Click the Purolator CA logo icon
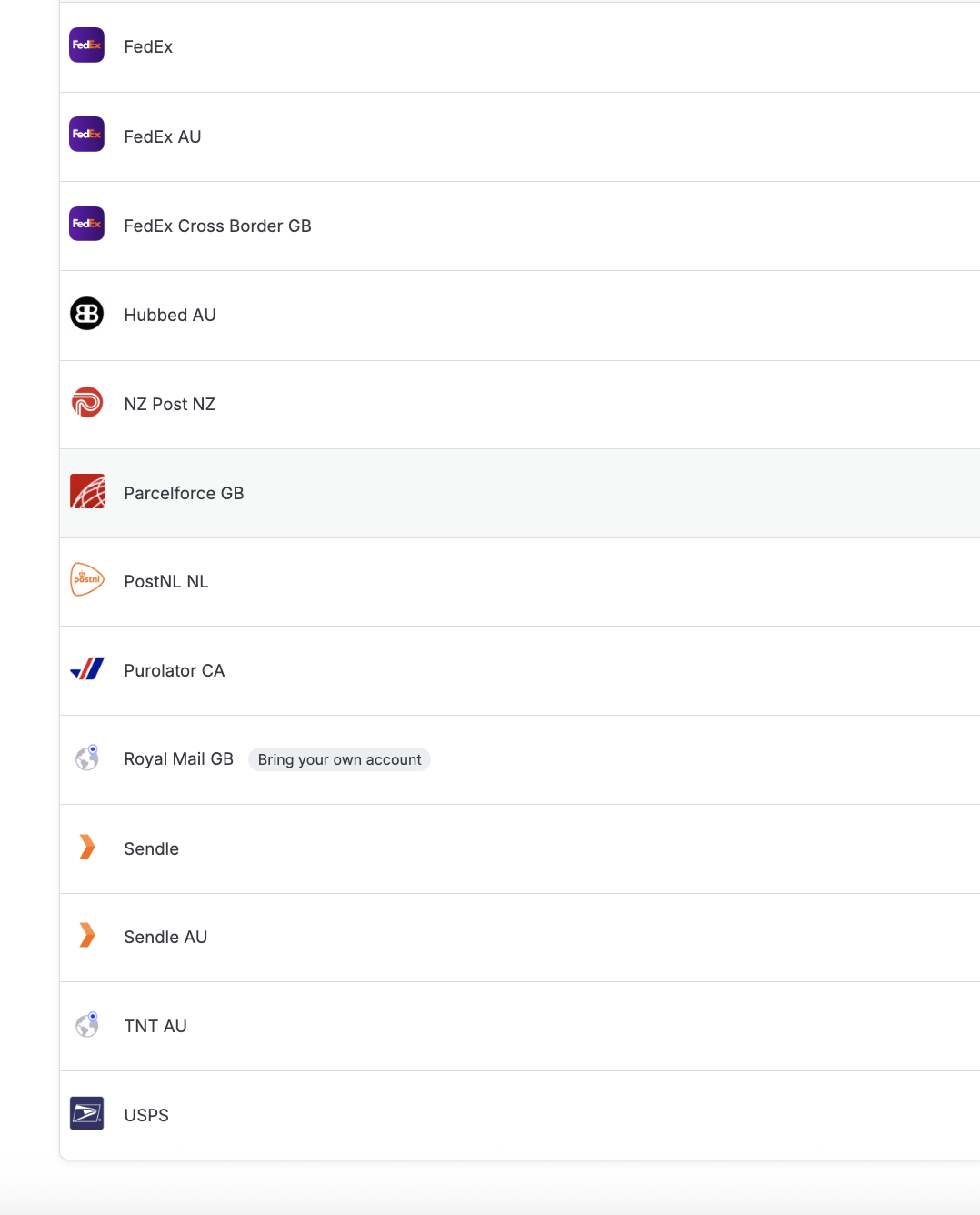The width and height of the screenshot is (980, 1215). tap(87, 669)
